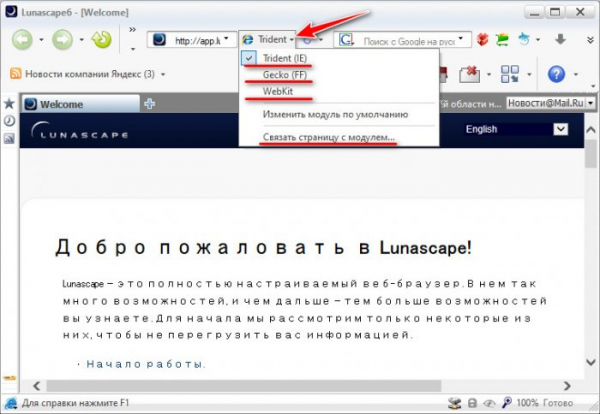Open the Favorites star sidebar icon
The height and width of the screenshot is (414, 600).
coord(9,103)
